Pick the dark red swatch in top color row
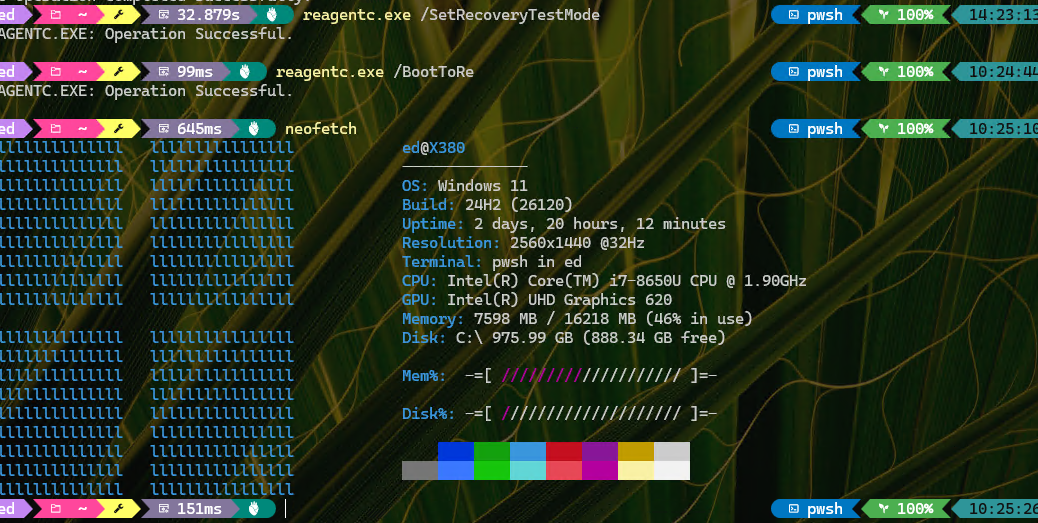 click(x=564, y=452)
